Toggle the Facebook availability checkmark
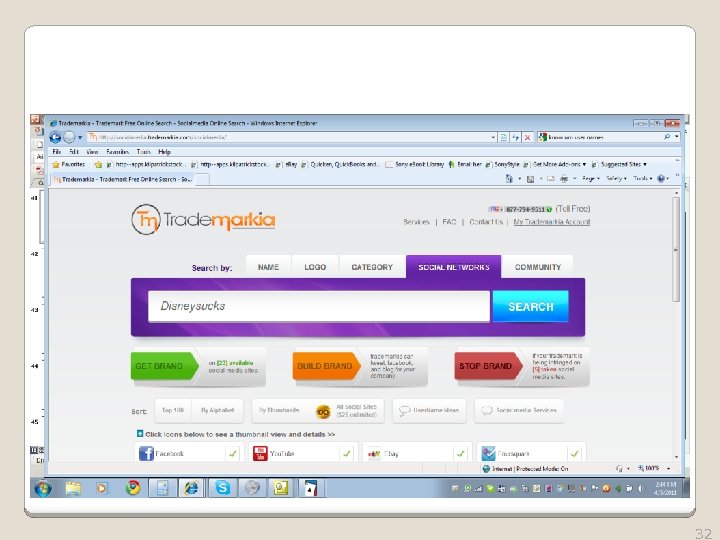 pyautogui.click(x=233, y=454)
